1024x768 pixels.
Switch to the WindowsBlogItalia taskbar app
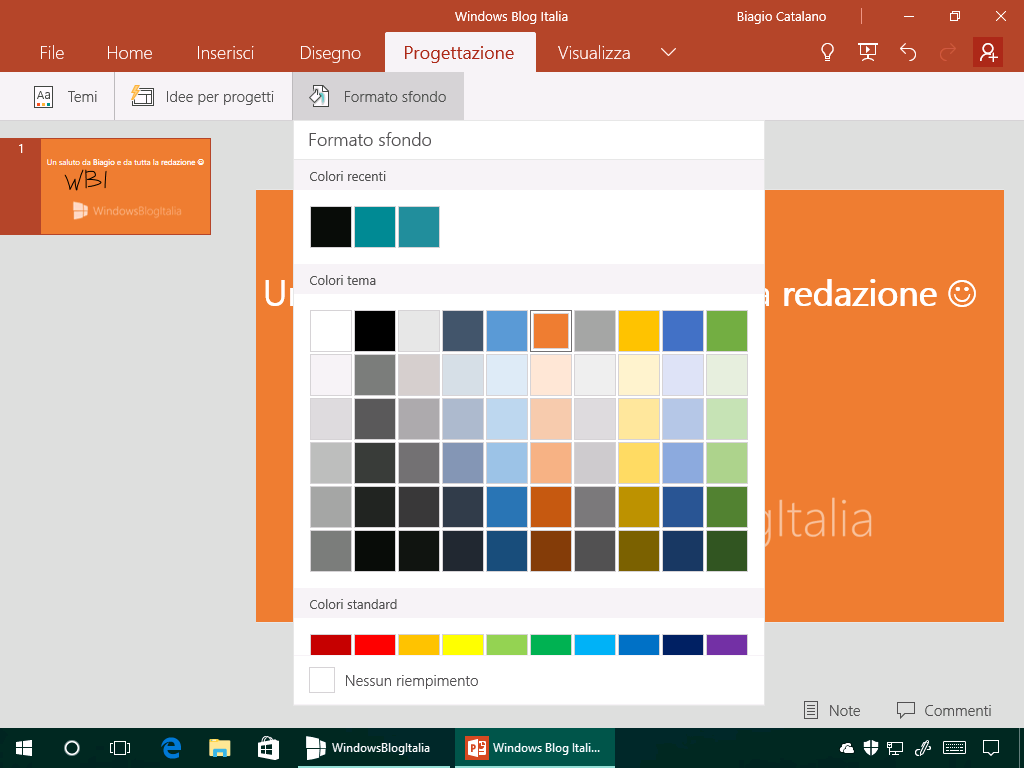tap(374, 748)
